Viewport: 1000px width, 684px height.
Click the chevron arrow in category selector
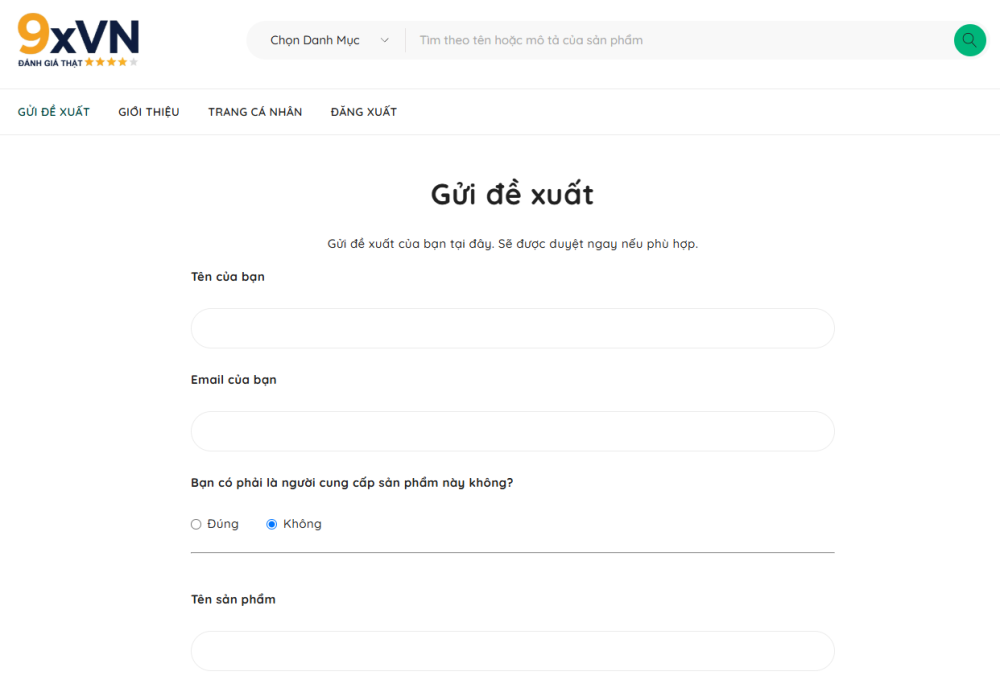pos(384,41)
